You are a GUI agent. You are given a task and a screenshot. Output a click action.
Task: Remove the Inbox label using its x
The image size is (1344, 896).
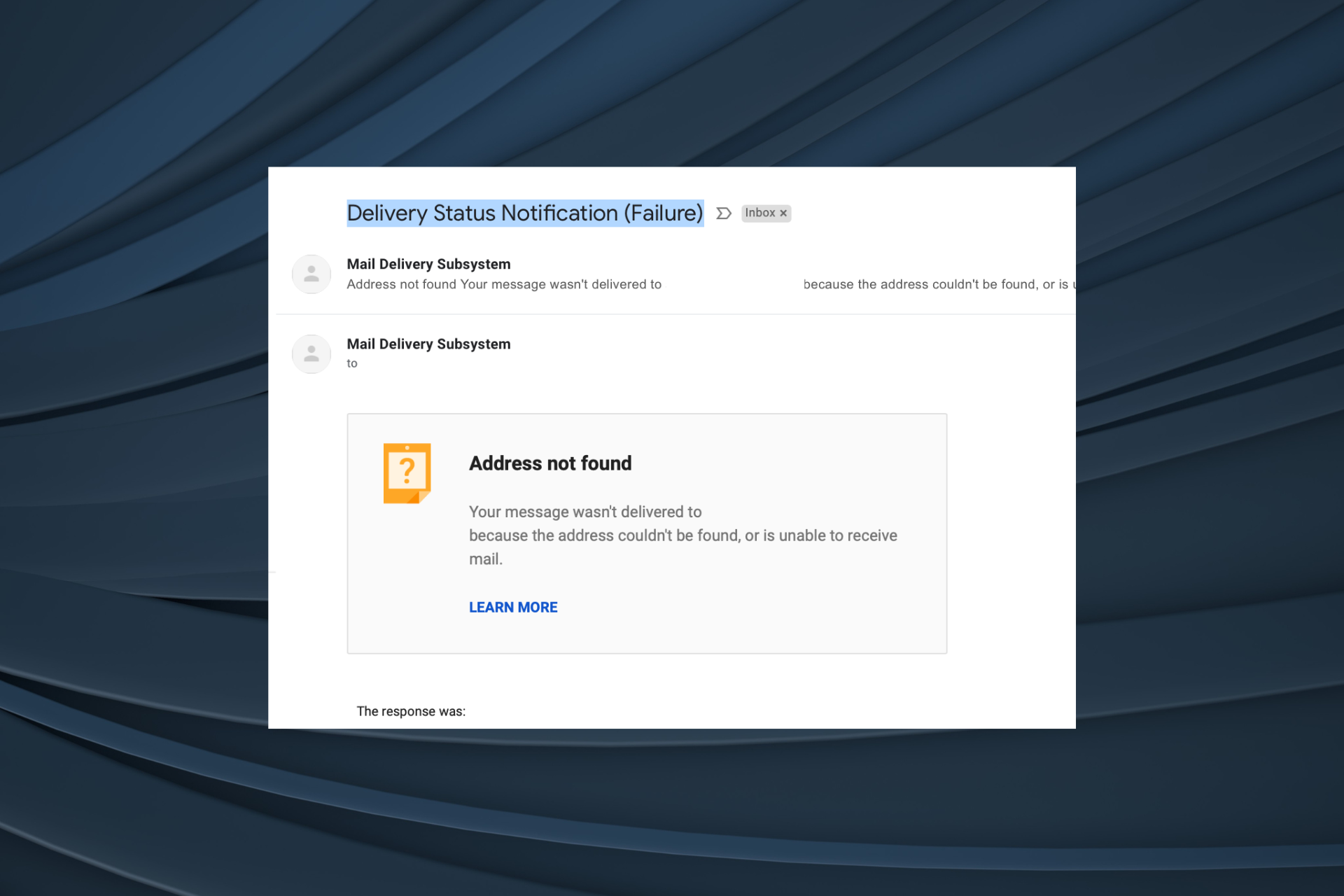pyautogui.click(x=783, y=213)
